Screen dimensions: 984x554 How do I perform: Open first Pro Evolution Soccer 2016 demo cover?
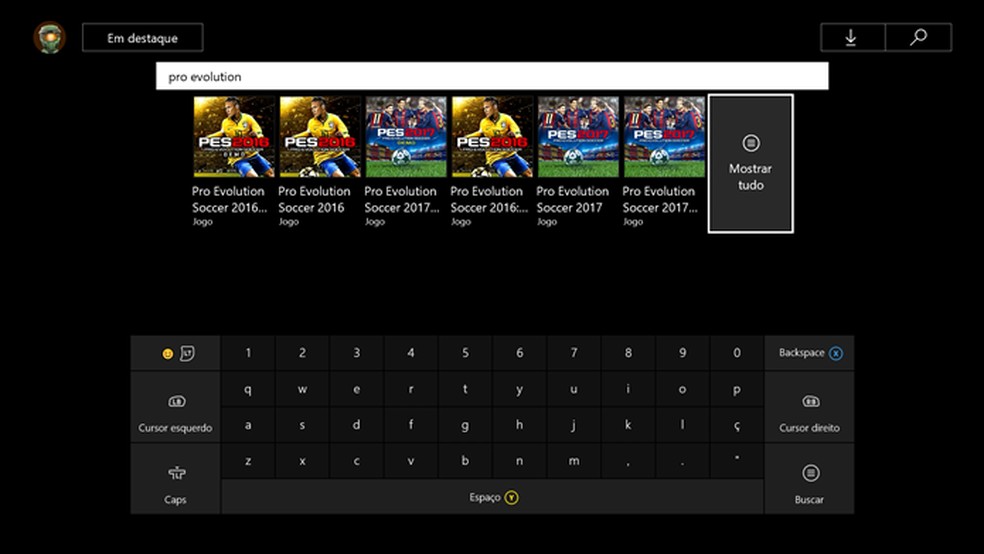coord(233,136)
